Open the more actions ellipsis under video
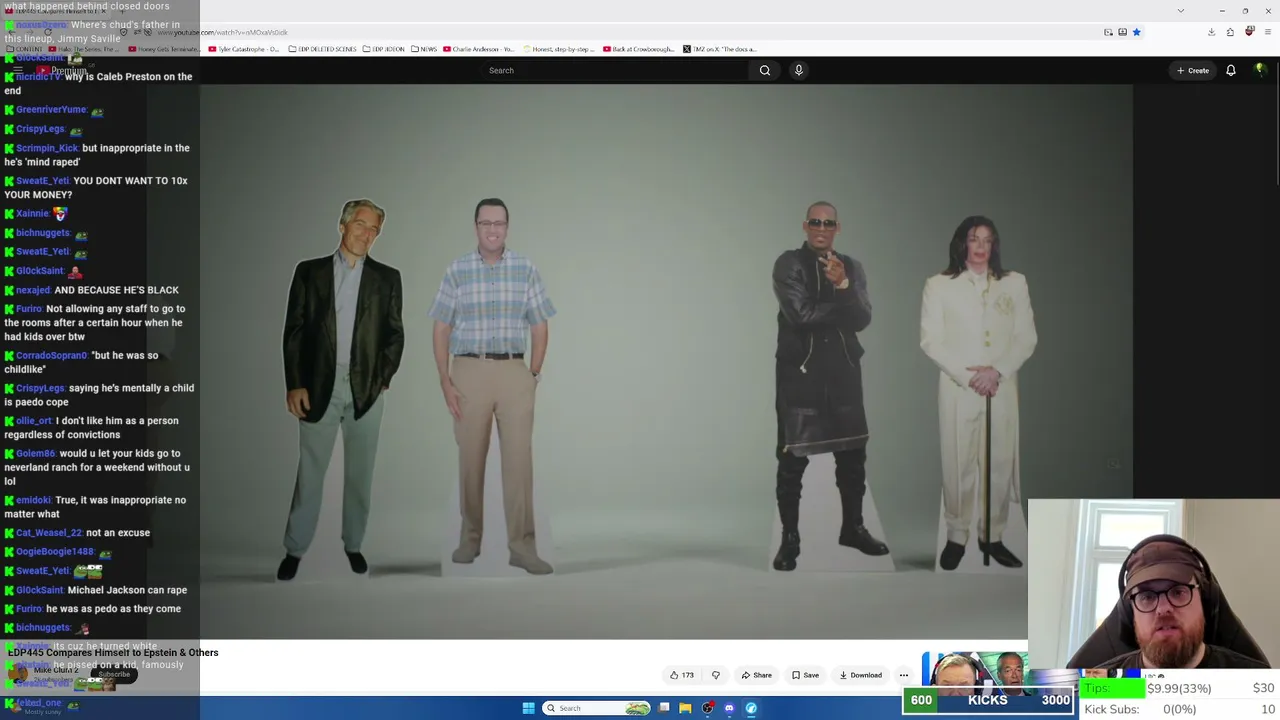The height and width of the screenshot is (720, 1280). tap(904, 675)
